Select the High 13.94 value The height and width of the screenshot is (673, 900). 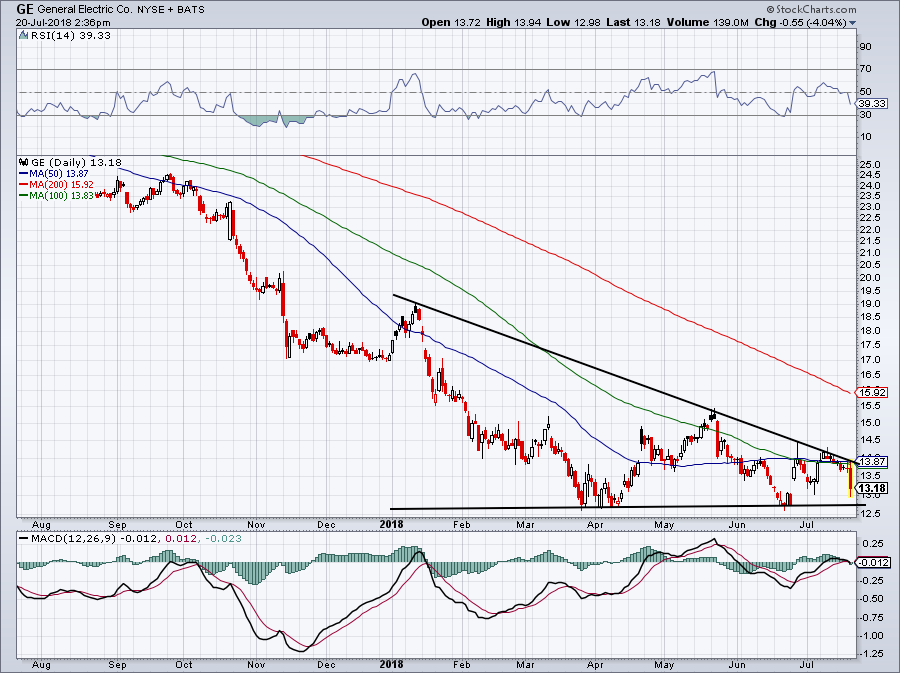click(x=514, y=22)
